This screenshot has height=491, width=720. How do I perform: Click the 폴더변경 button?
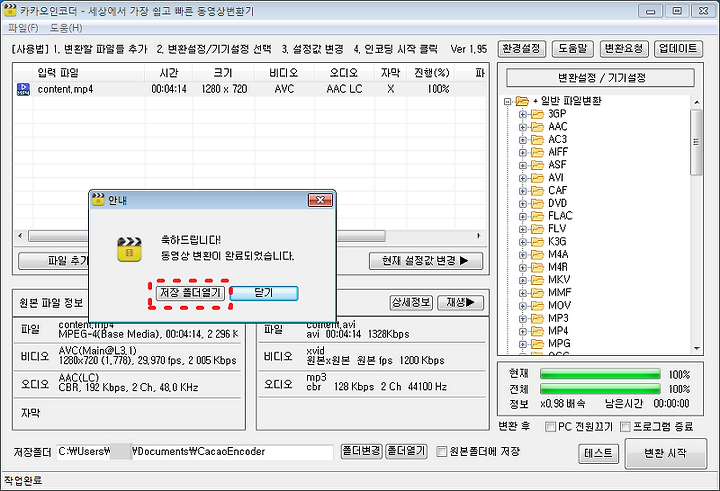point(362,451)
